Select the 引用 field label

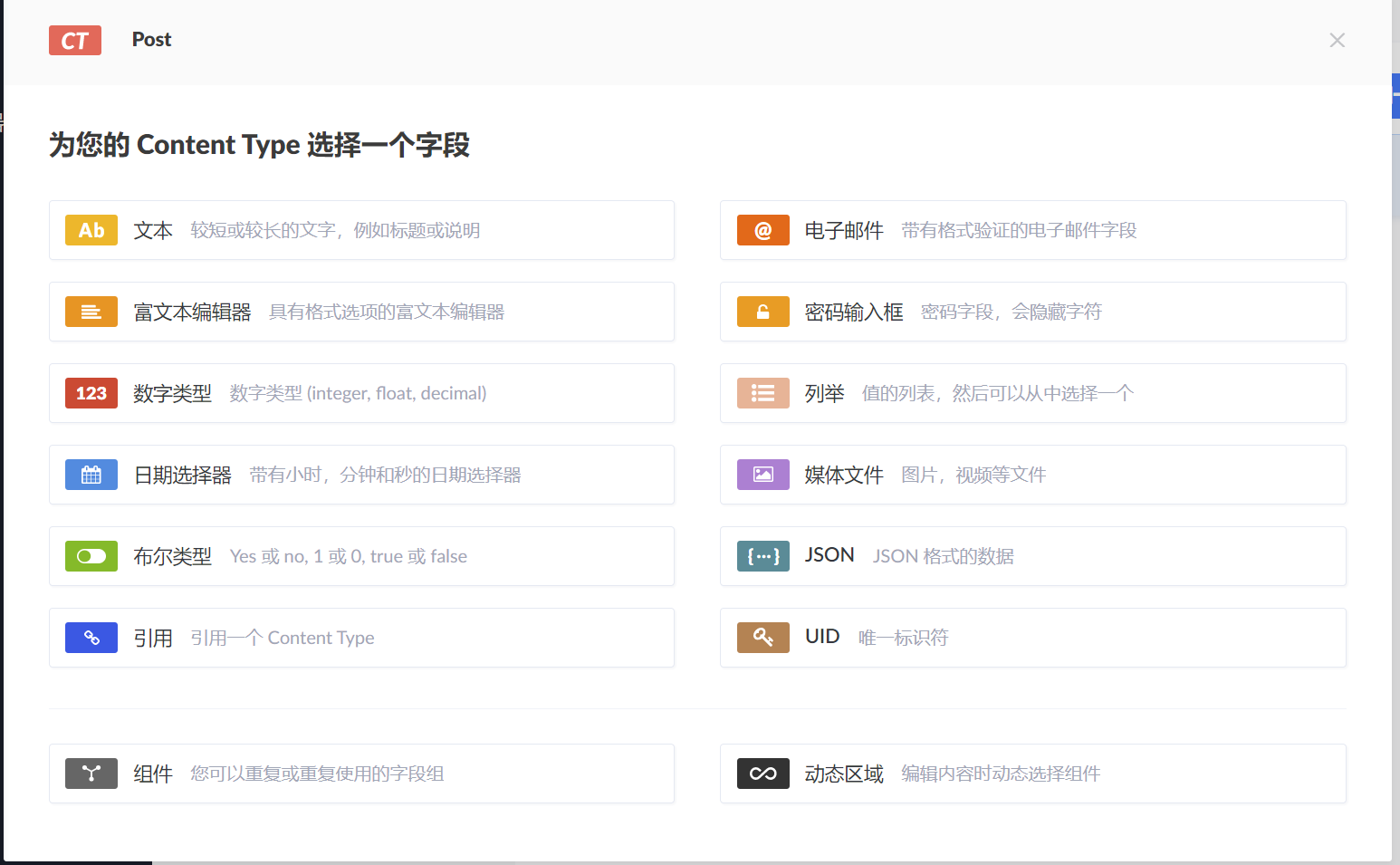coord(153,638)
